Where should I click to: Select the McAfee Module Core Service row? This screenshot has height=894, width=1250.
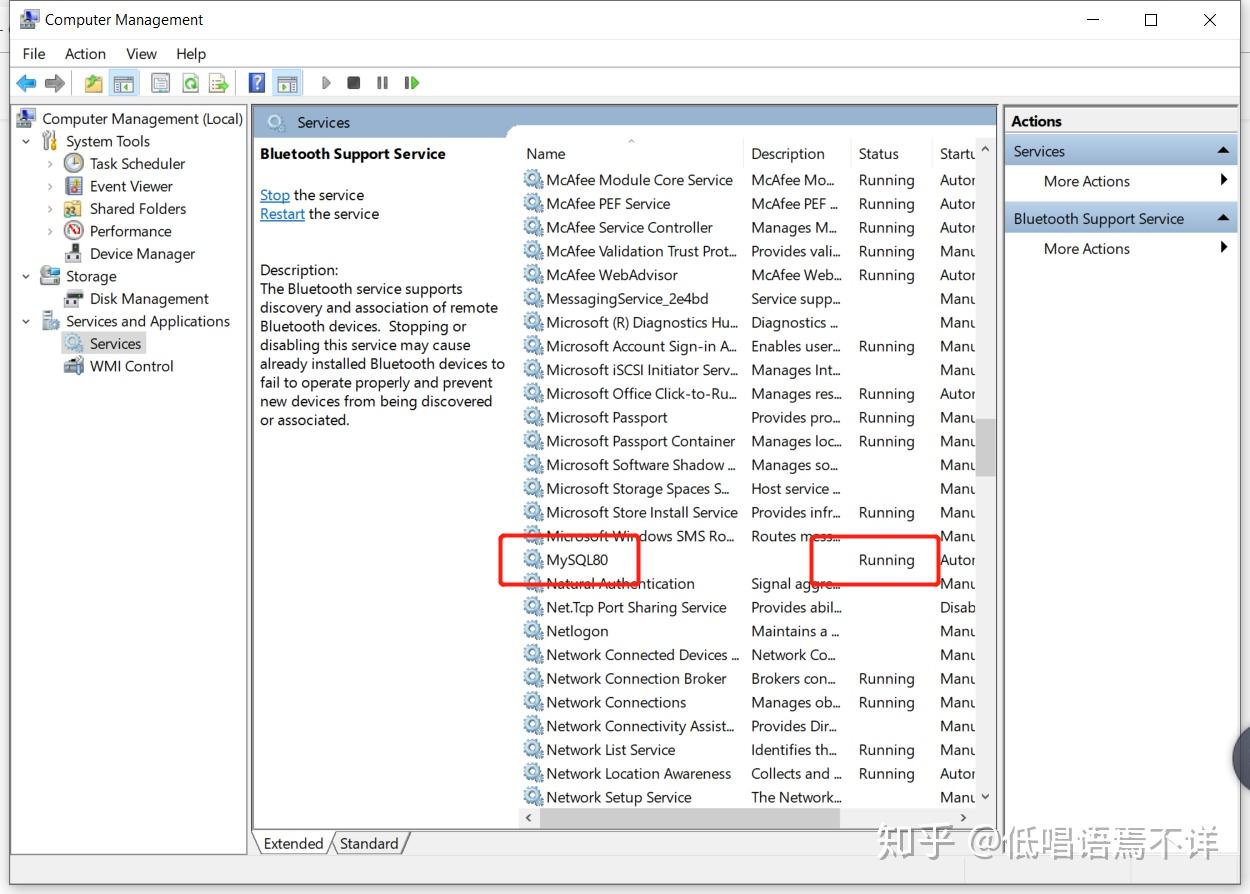pos(748,180)
